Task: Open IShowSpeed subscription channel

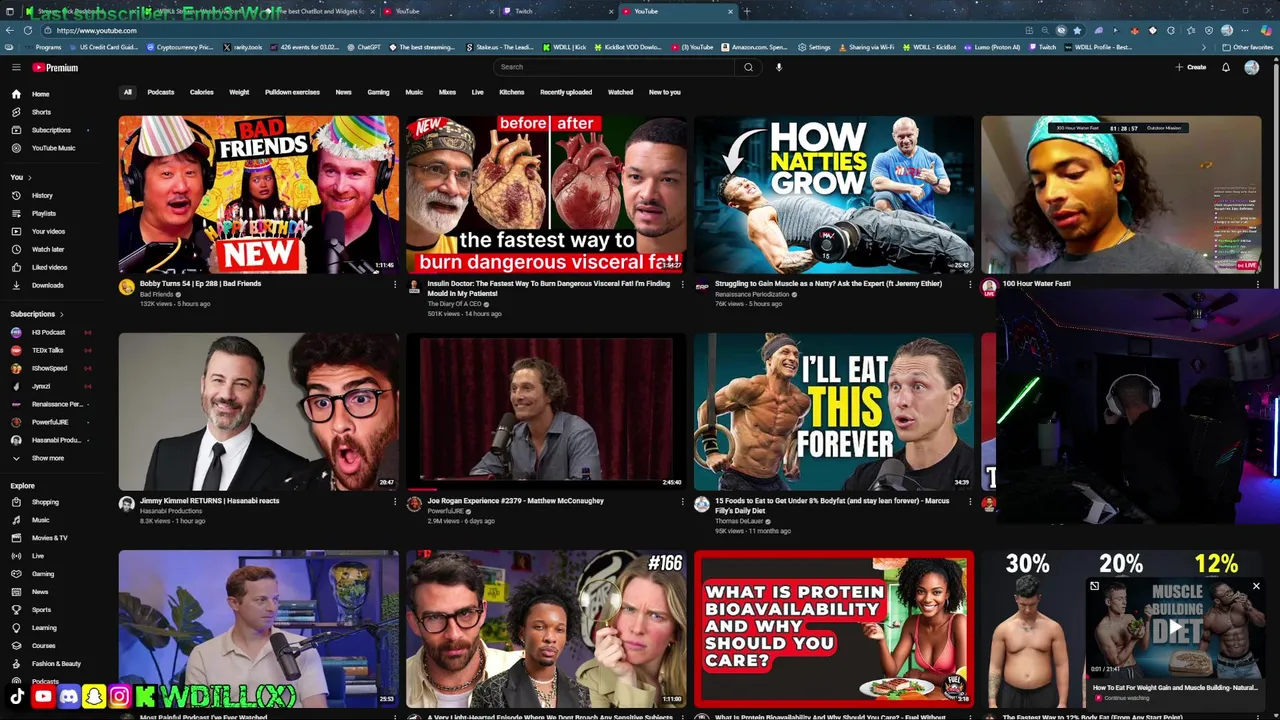Action: click(x=49, y=368)
